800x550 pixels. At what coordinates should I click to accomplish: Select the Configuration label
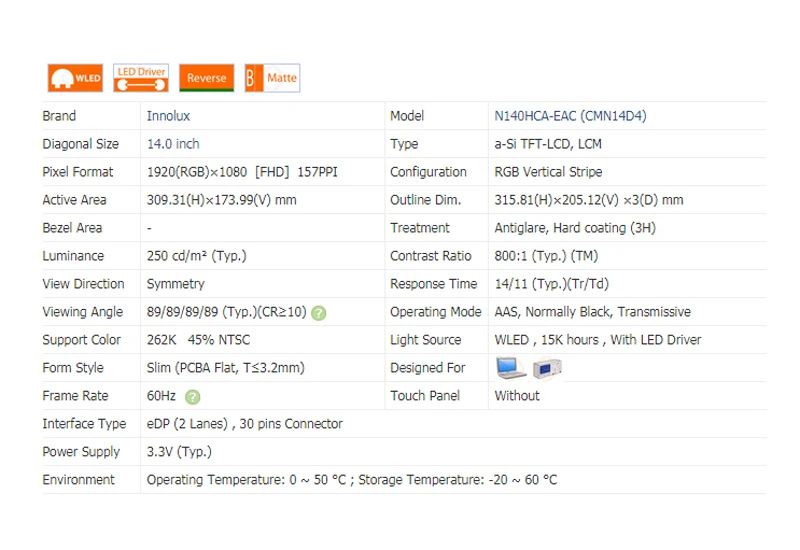pyautogui.click(x=429, y=172)
